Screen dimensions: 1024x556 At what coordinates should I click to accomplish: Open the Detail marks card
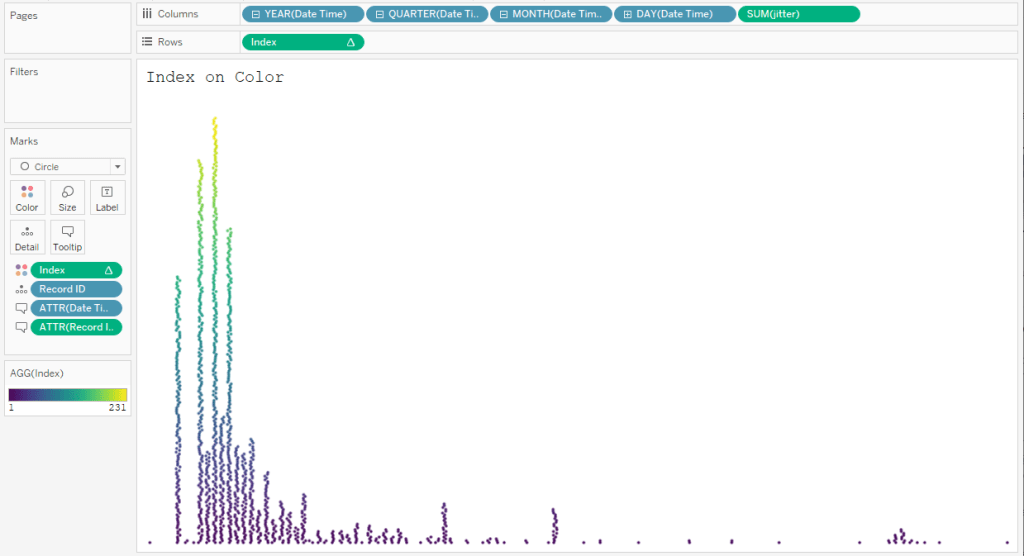[x=27, y=237]
